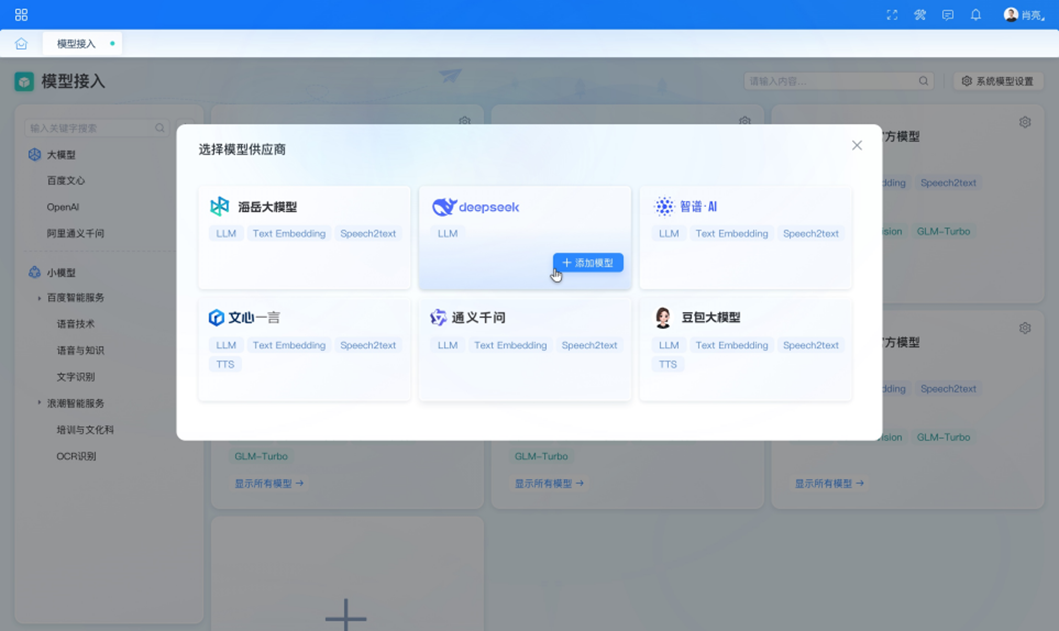Click the 豆包大模型 avatar icon
The image size is (1059, 631).
(x=663, y=317)
